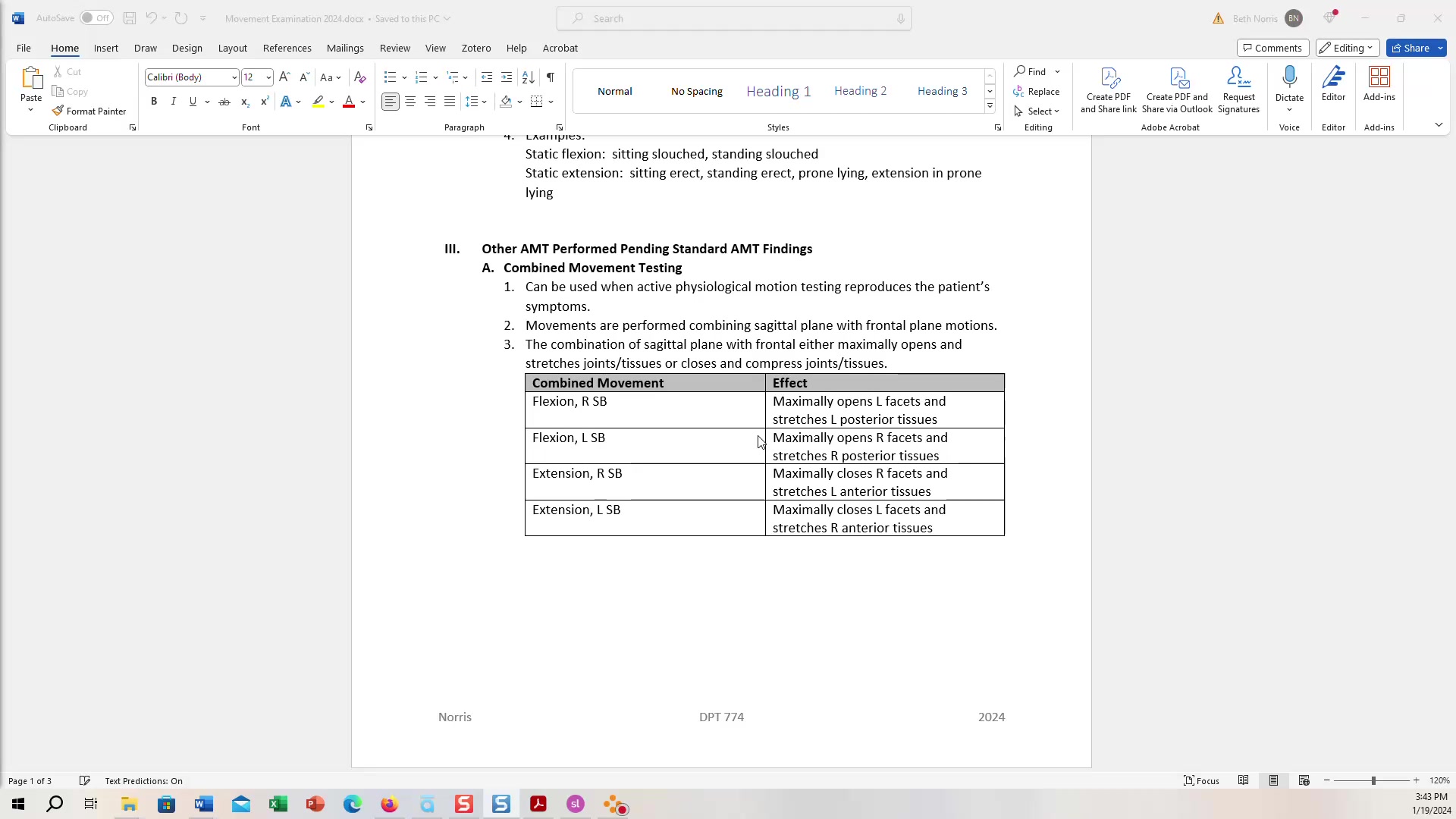Screen dimensions: 1456x819
Task: Open the Editor pane
Action: pyautogui.click(x=1333, y=83)
